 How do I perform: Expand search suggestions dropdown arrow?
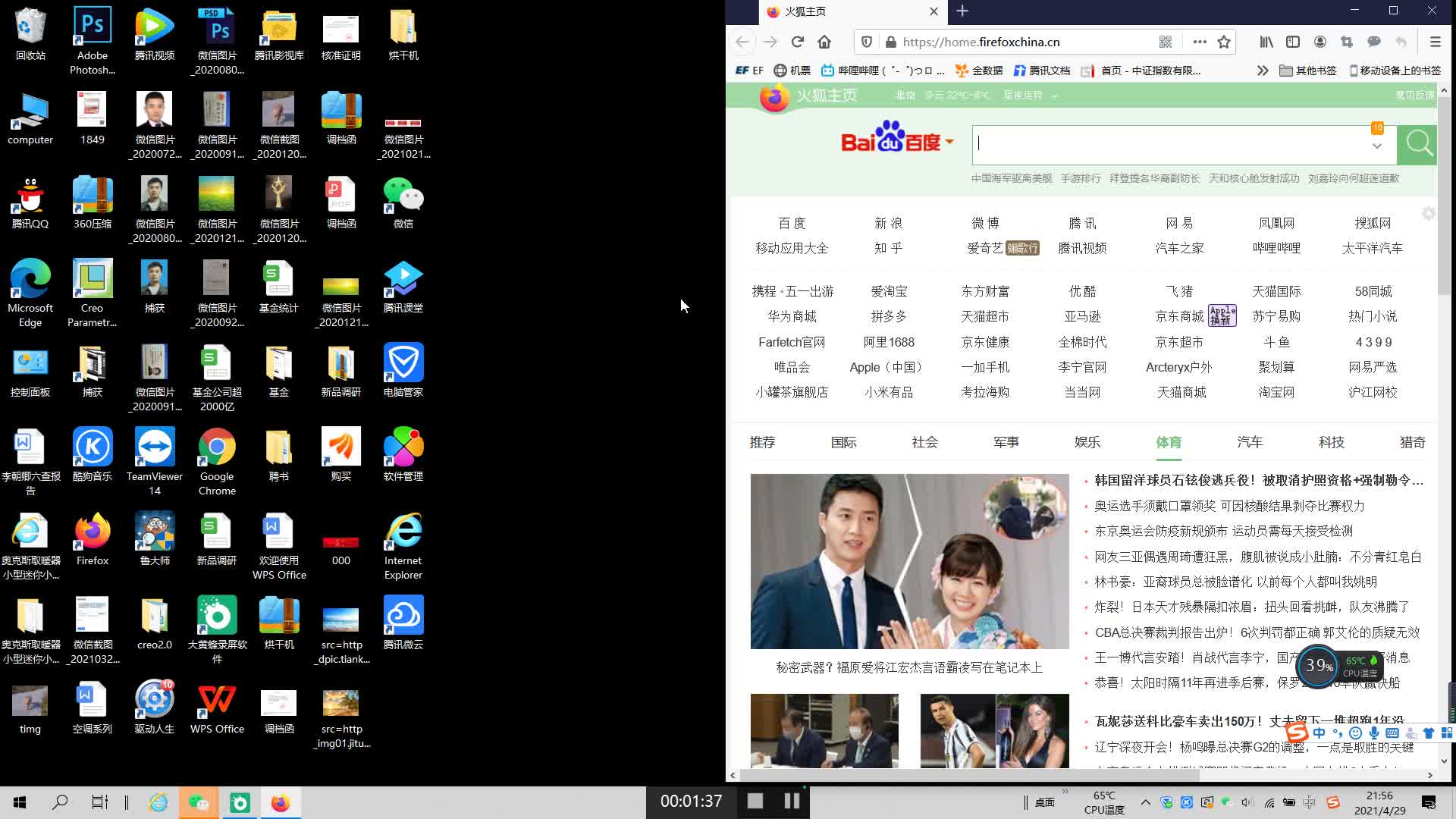pos(1376,146)
